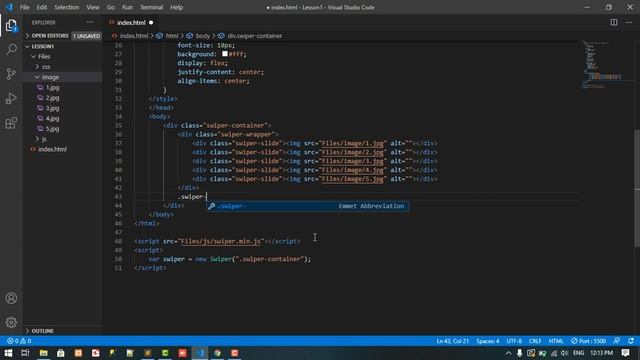640x360 pixels.
Task: Open the Terminal menu
Action: point(151,7)
